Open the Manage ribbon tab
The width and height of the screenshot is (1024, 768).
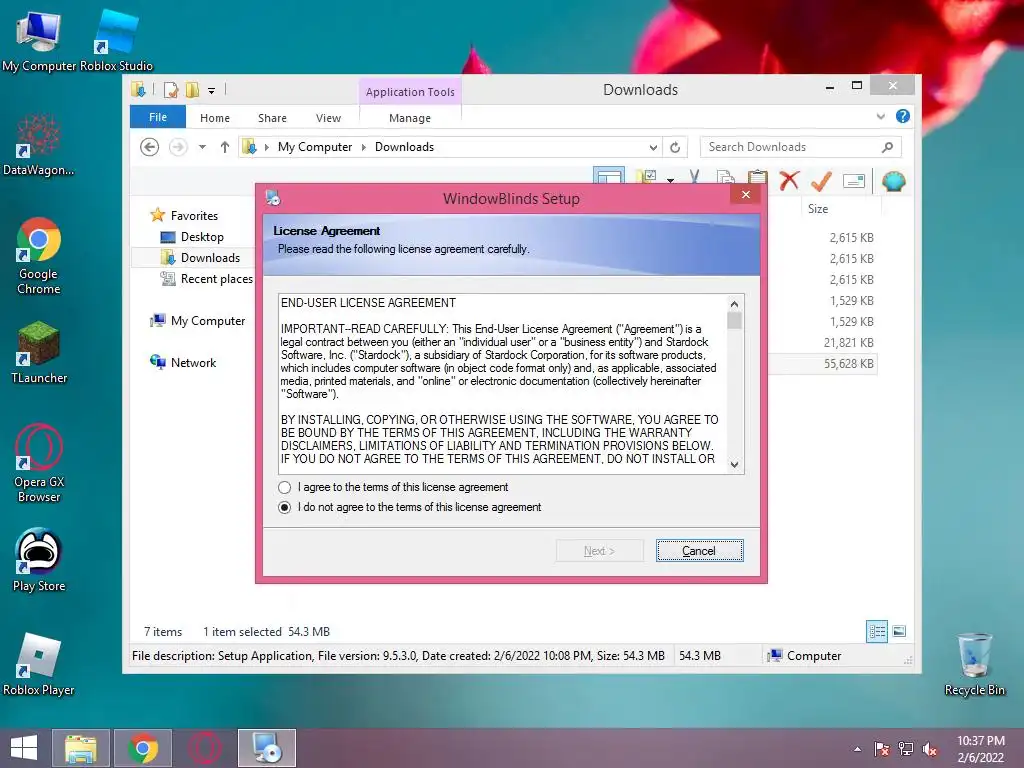click(x=410, y=118)
